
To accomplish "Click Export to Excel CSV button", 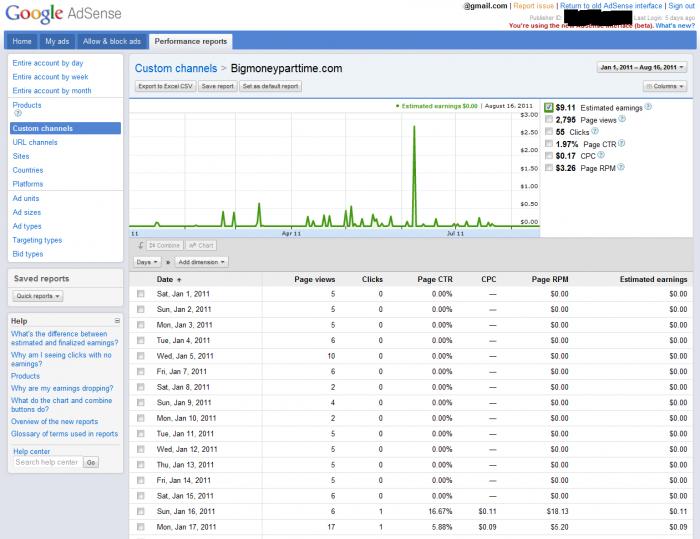I will point(165,87).
